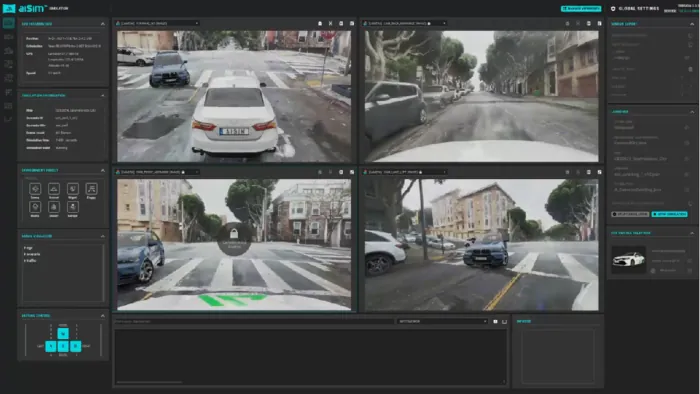
Task: Click the first icon in left sidebar
Action: tap(8, 23)
